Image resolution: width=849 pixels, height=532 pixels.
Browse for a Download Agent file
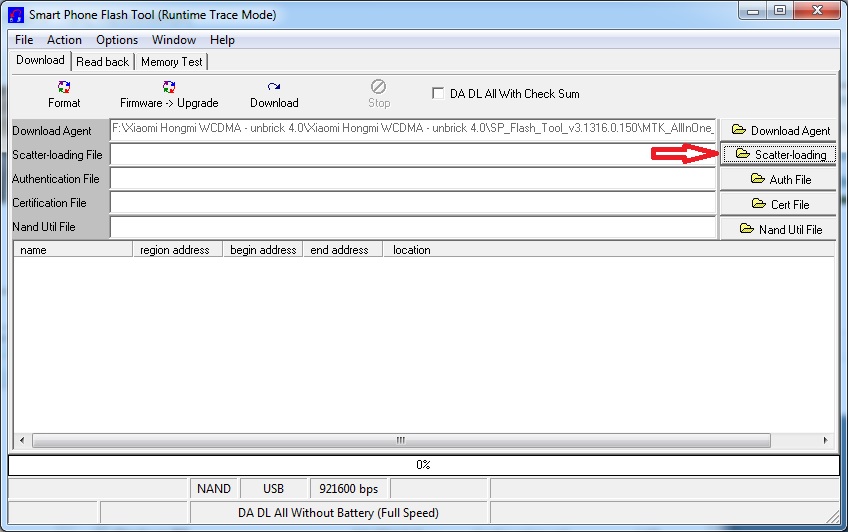[779, 130]
